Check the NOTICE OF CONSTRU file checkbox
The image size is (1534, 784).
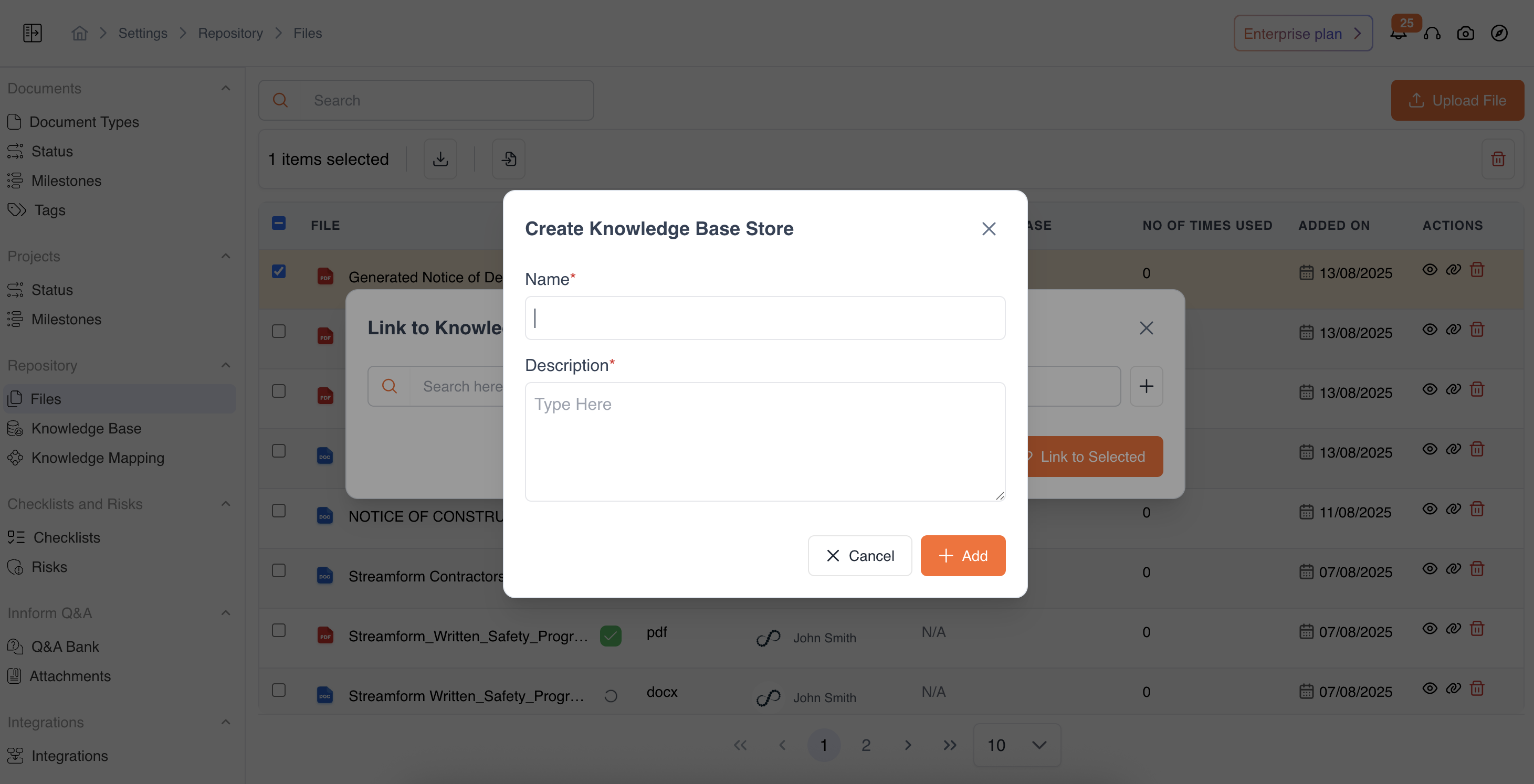(279, 511)
